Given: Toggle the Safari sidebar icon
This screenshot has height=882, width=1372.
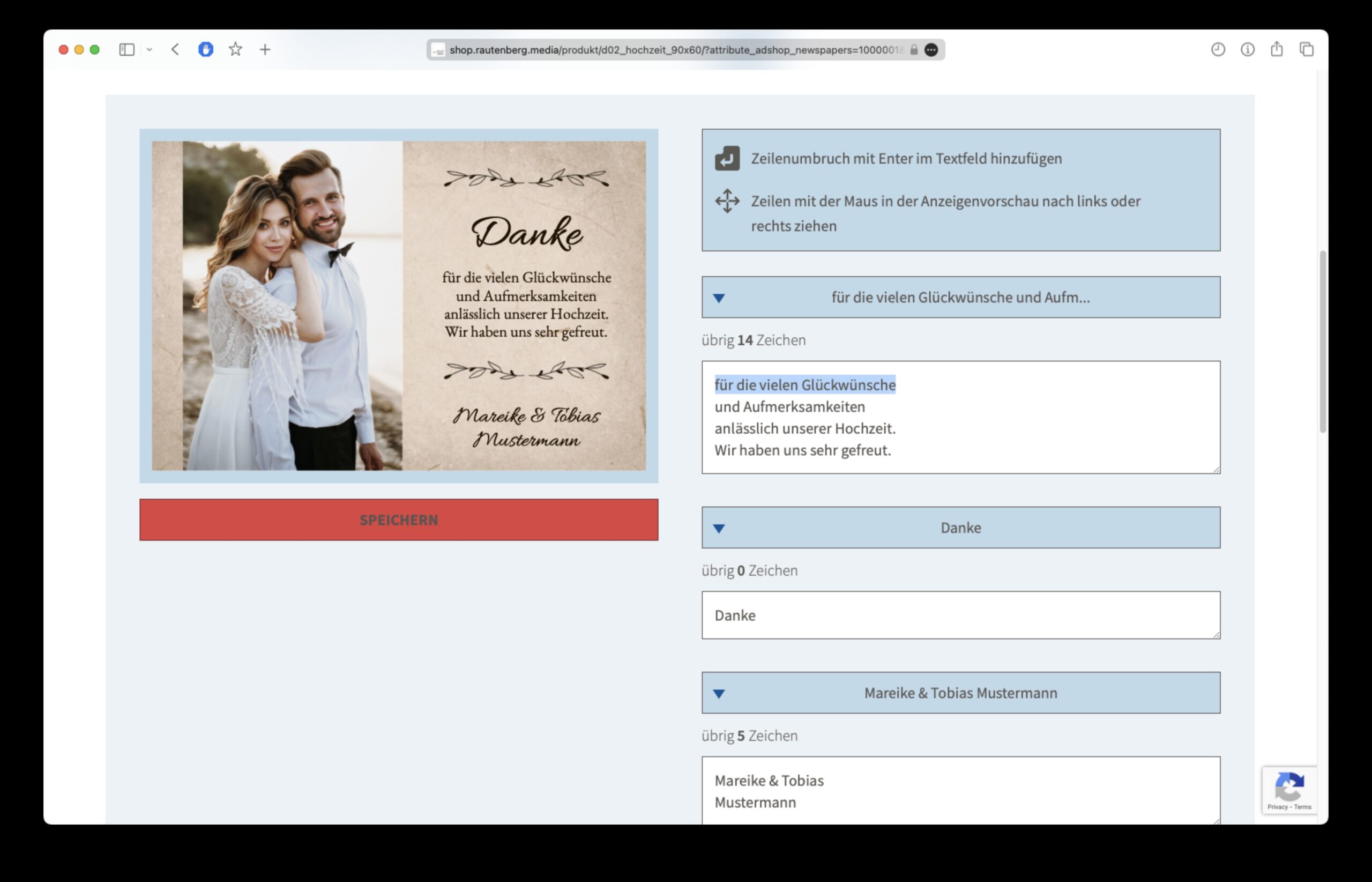Looking at the screenshot, I should 126,50.
